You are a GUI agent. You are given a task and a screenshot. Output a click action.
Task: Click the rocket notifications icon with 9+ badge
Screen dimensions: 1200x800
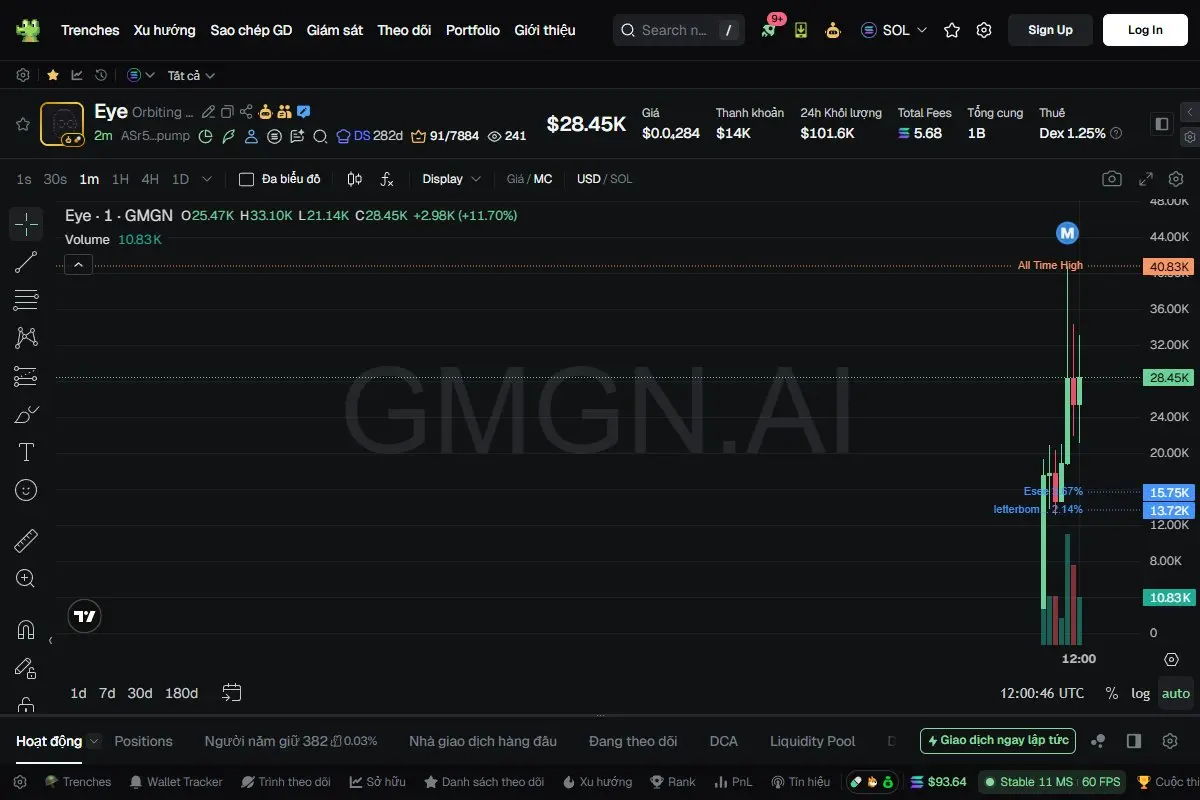(768, 30)
